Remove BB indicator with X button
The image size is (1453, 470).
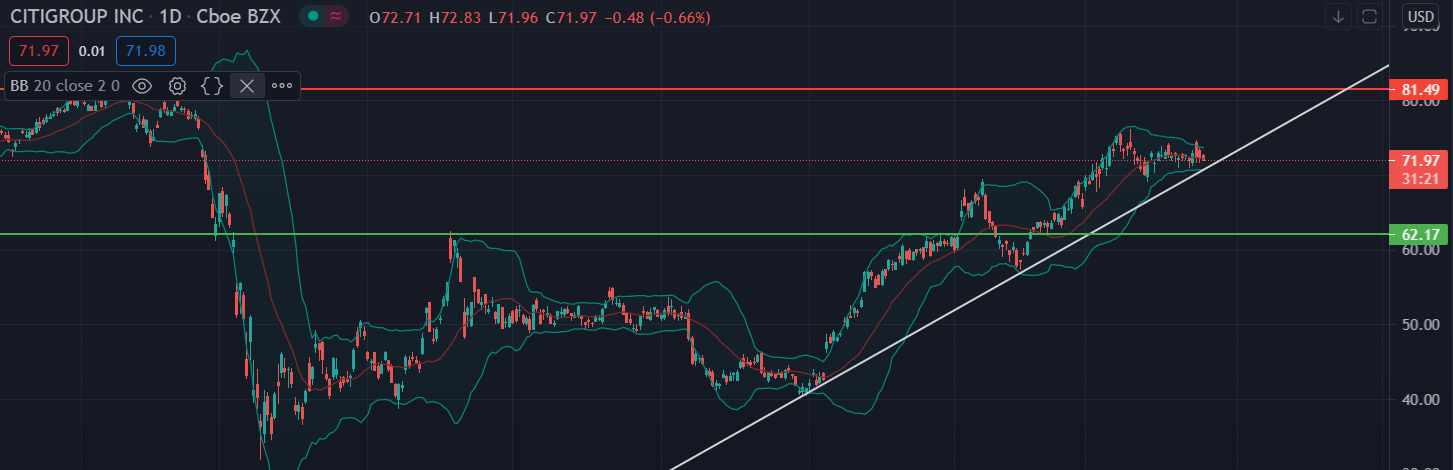pos(247,86)
